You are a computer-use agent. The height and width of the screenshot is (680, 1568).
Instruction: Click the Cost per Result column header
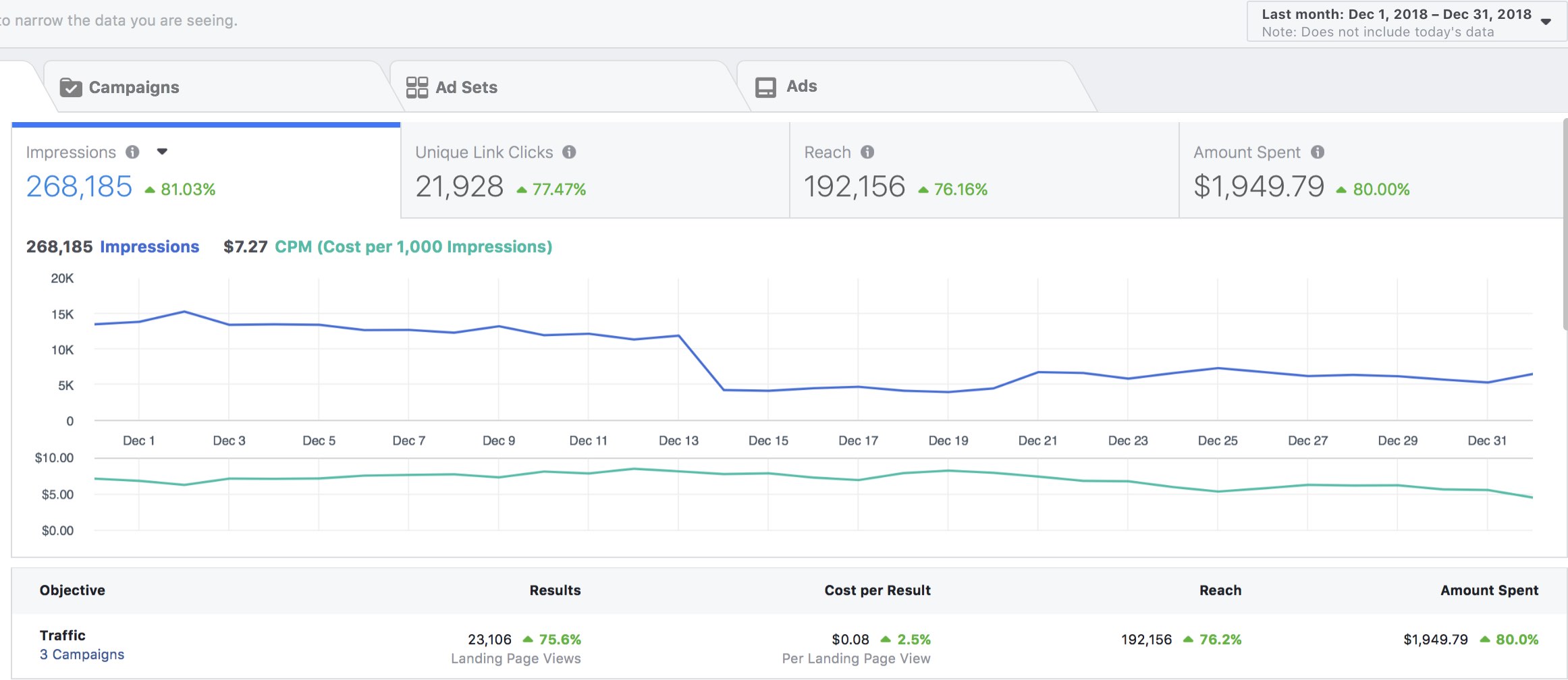[877, 590]
